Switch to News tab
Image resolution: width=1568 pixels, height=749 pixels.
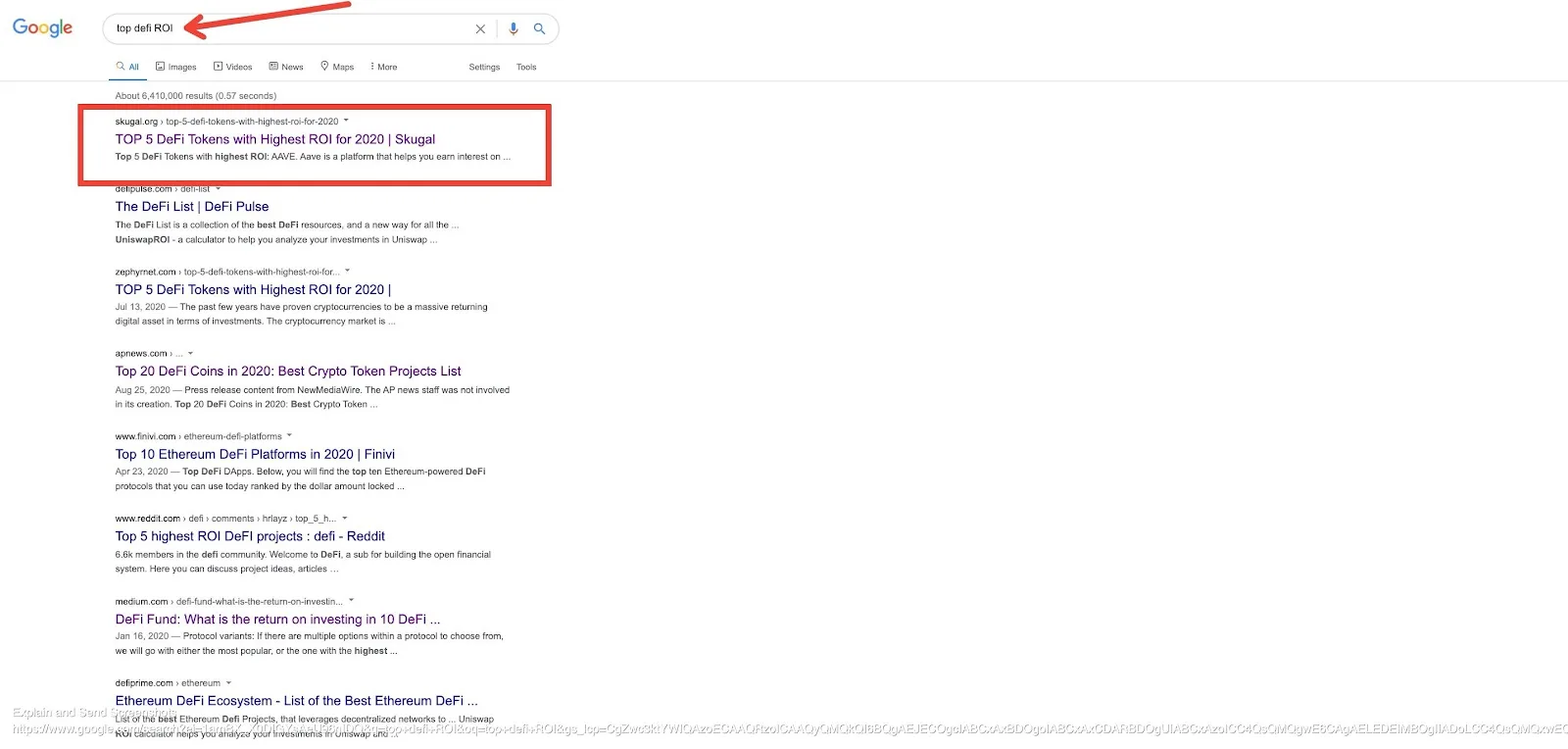[x=286, y=67]
